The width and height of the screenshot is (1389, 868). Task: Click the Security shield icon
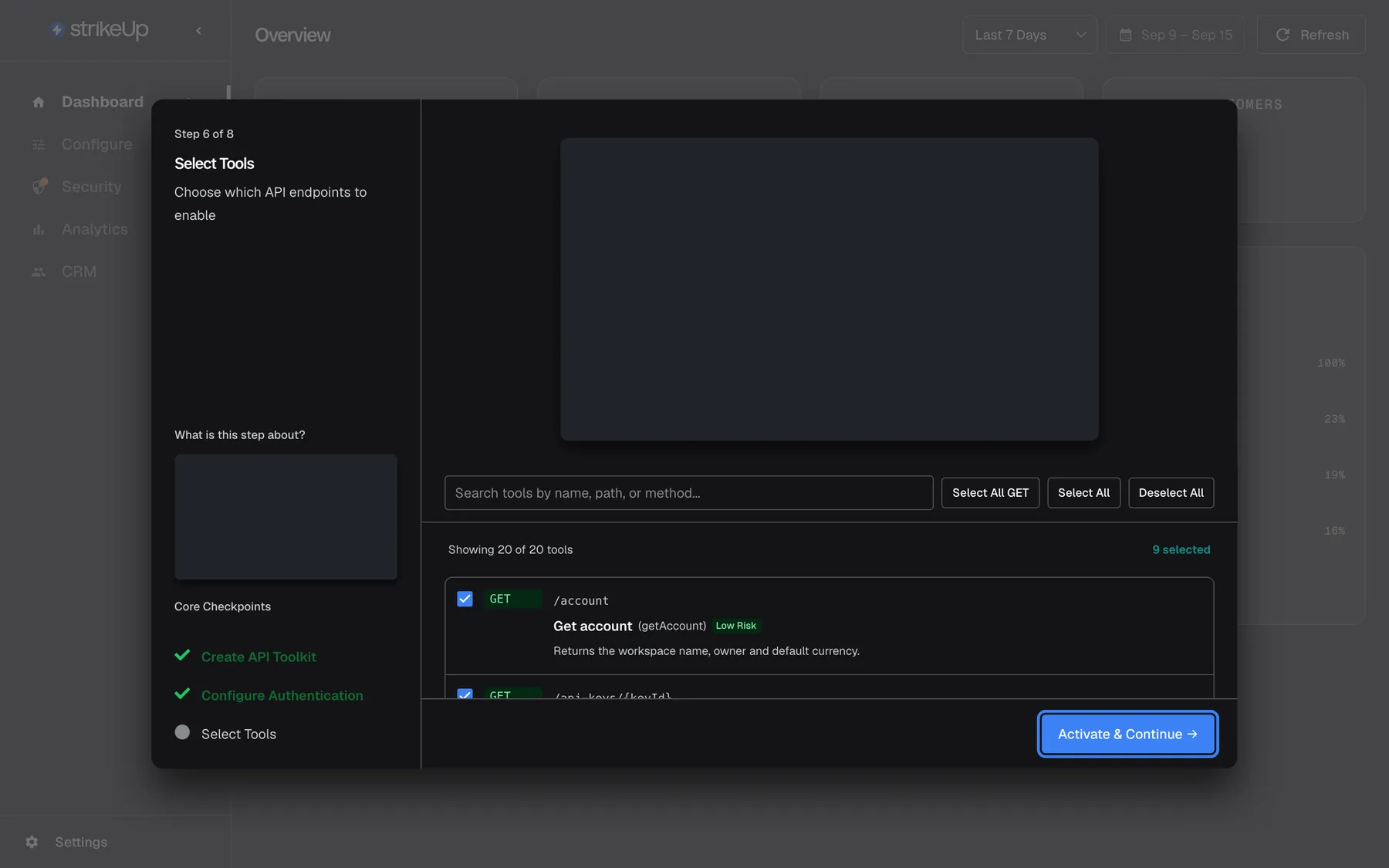[39, 186]
